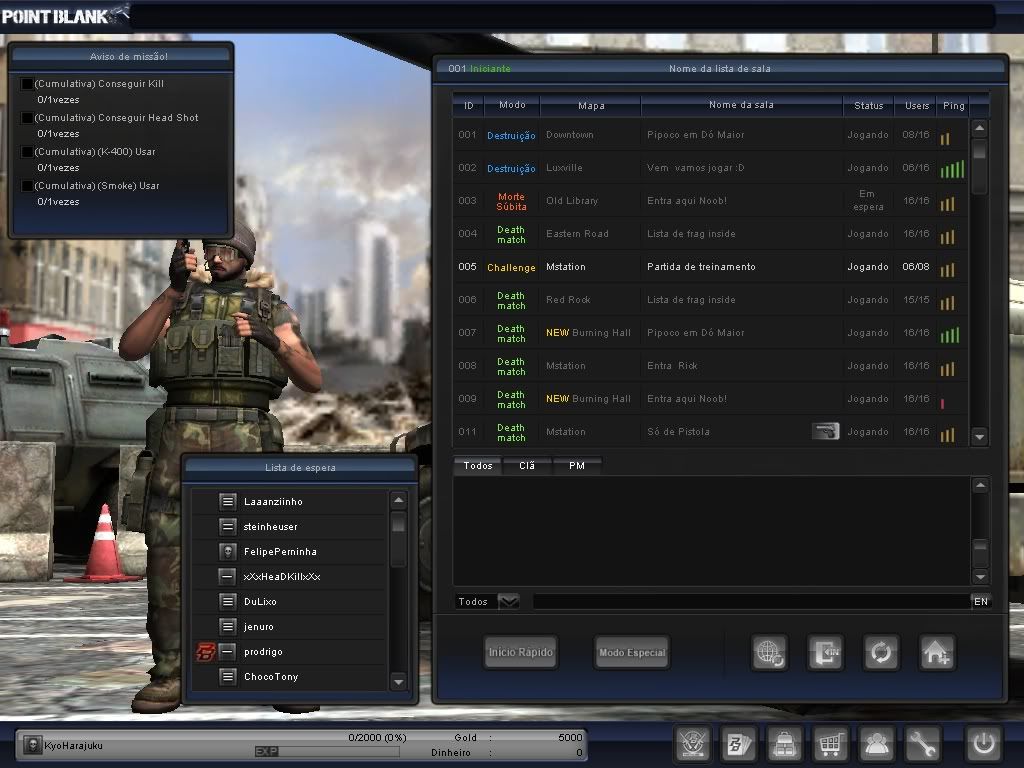This screenshot has height=768, width=1024.
Task: Sort rooms by the Users column header
Action: 917,105
